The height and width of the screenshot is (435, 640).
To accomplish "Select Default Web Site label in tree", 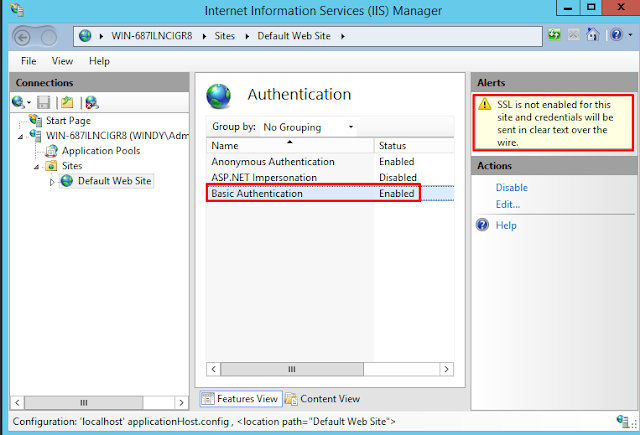I will point(114,181).
